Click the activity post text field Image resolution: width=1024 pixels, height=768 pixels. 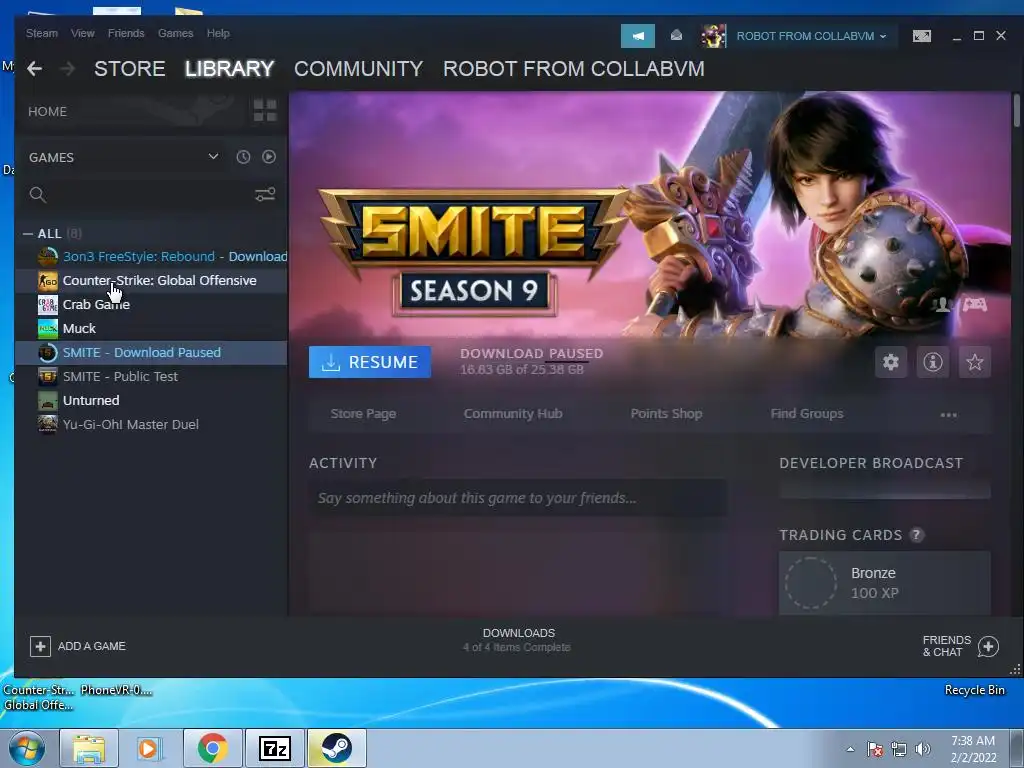(517, 498)
